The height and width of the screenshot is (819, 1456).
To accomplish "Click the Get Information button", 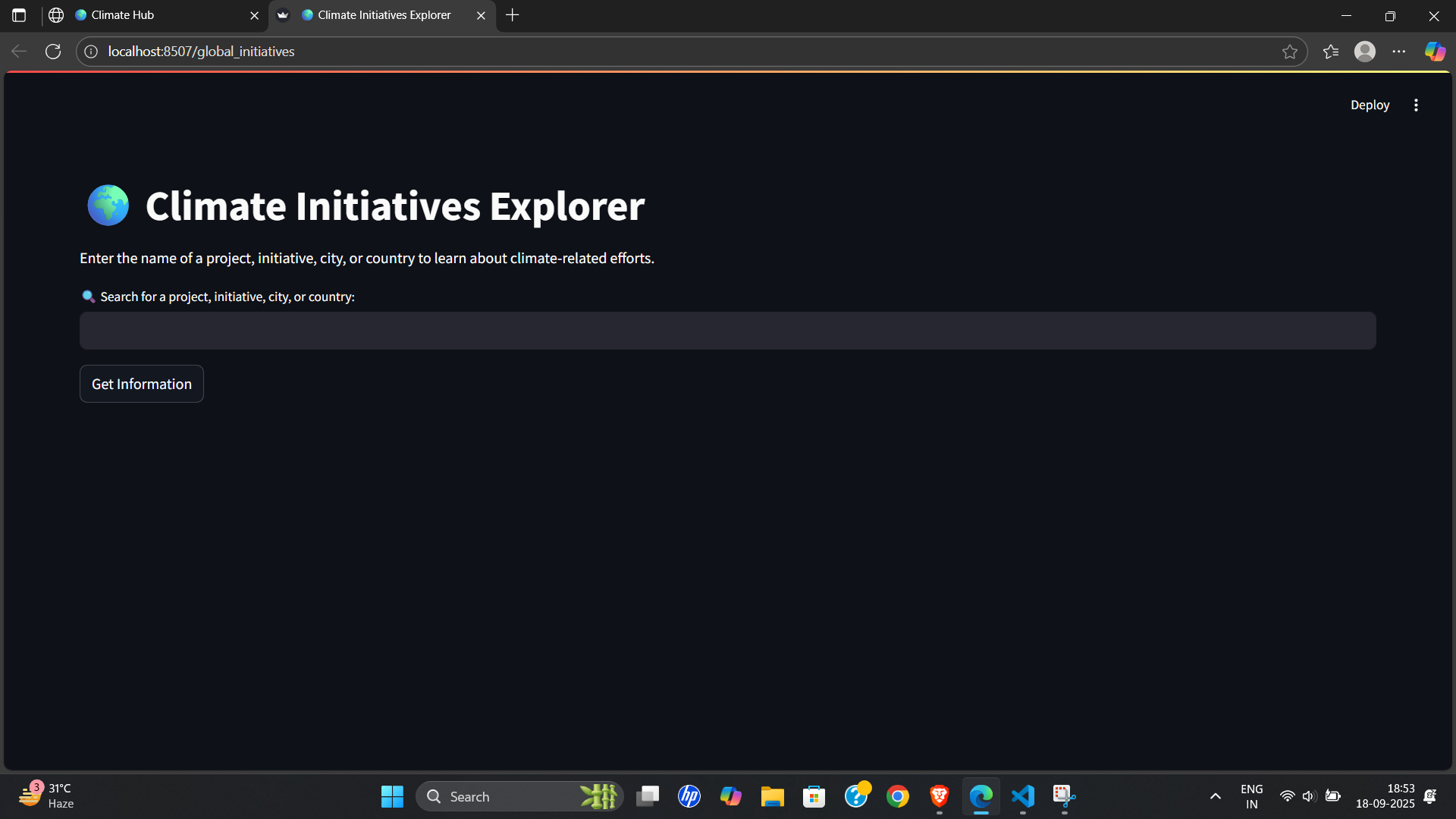I will coord(142,384).
